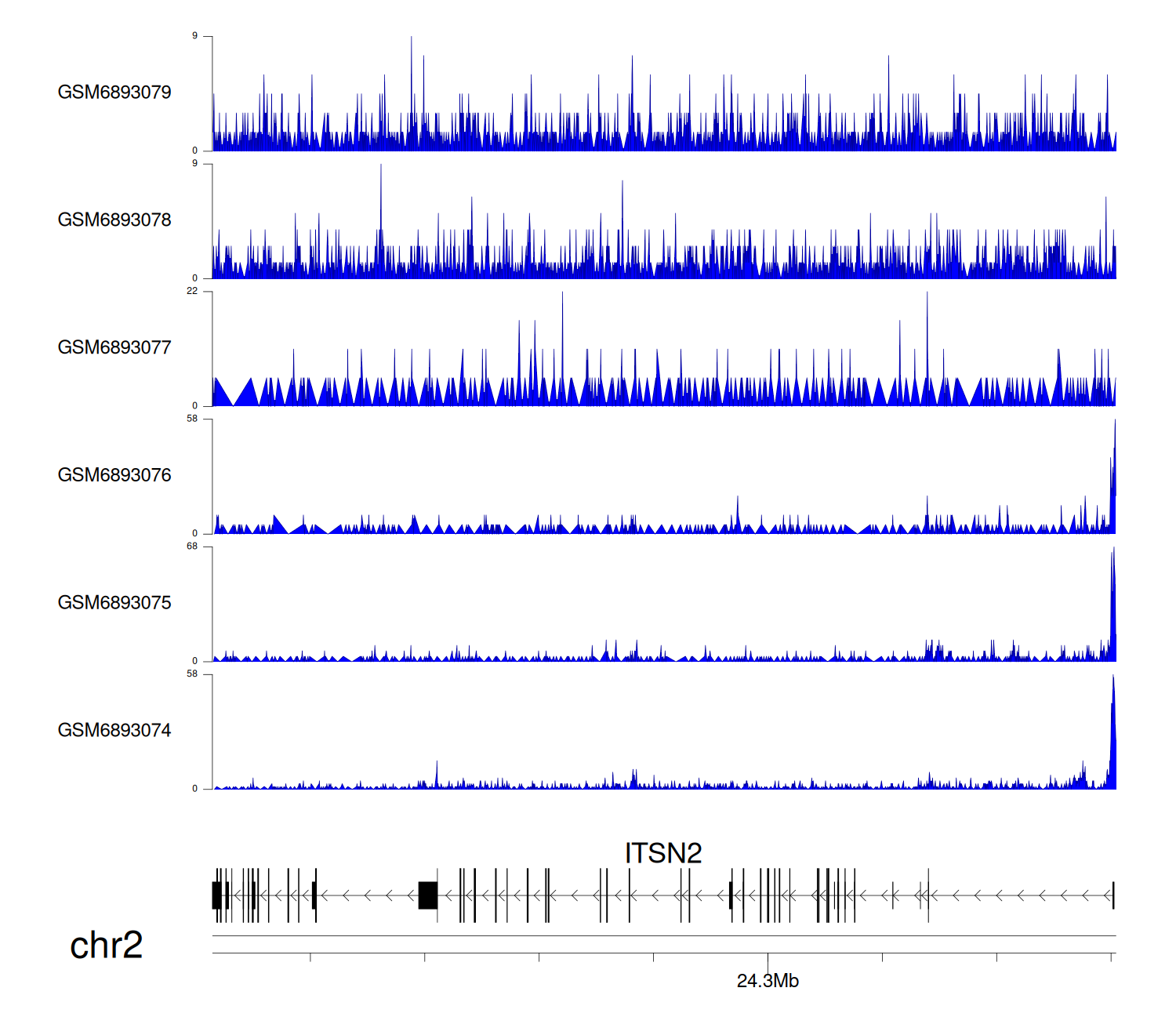
Task: Click the GSM6893079 track label
Action: pyautogui.click(x=114, y=93)
